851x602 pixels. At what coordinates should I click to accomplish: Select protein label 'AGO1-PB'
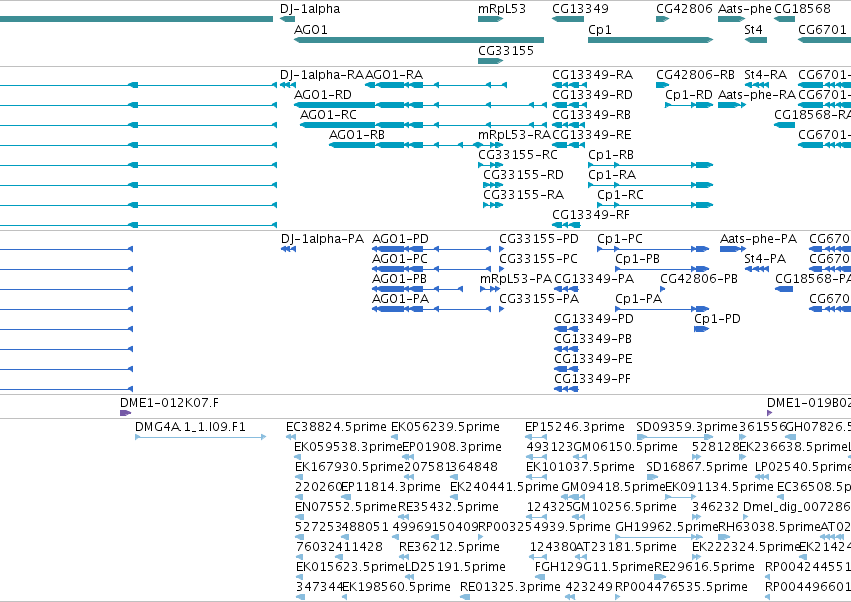click(x=399, y=279)
